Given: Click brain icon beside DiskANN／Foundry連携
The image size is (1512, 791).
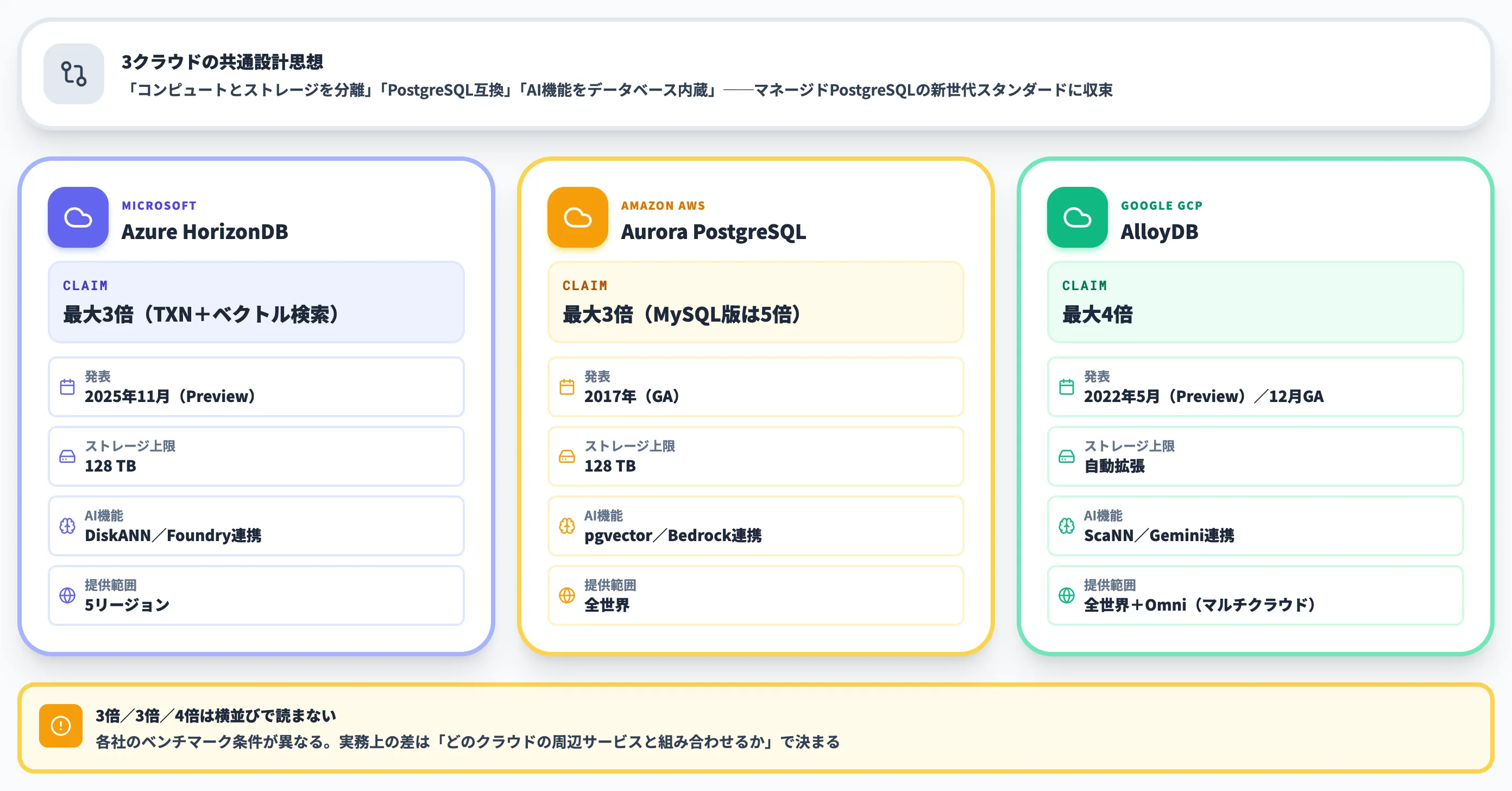Looking at the screenshot, I should coord(67,525).
